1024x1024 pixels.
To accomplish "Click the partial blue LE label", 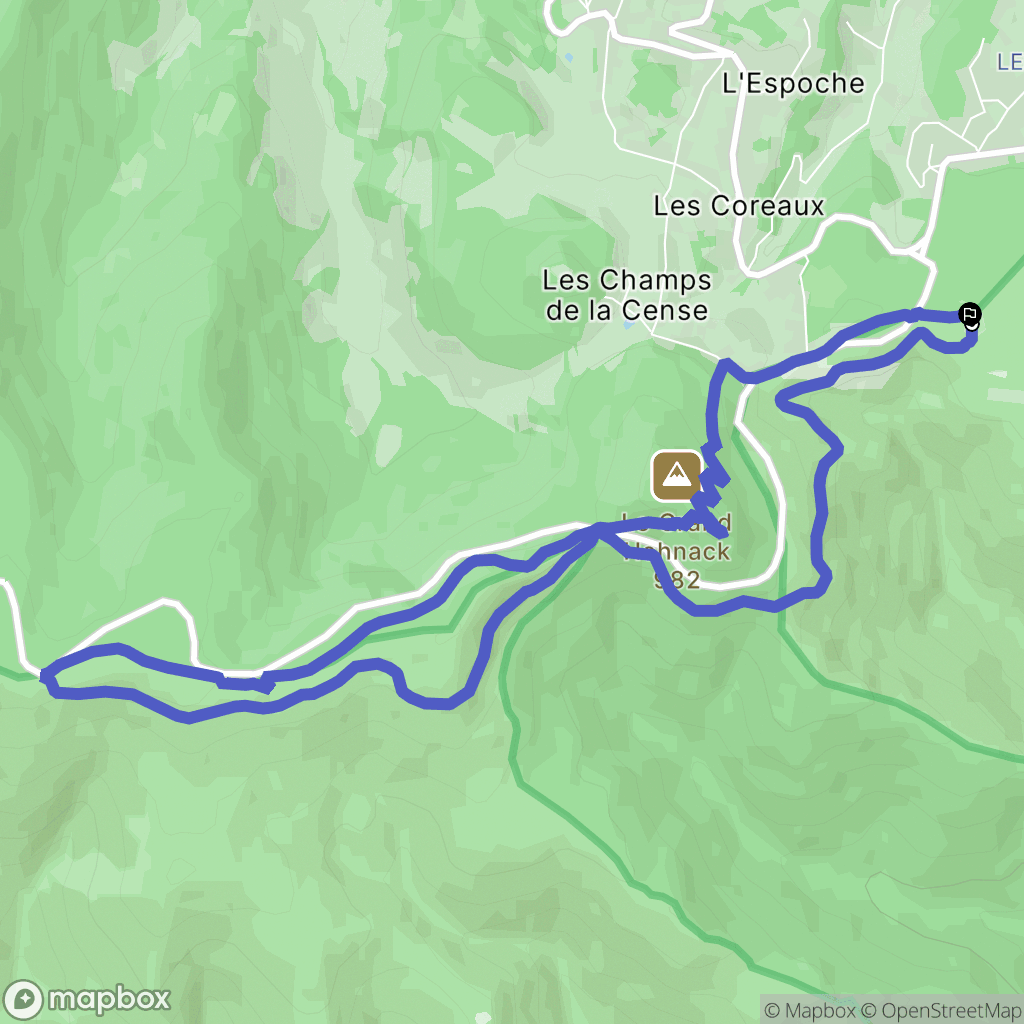I will coord(1010,63).
